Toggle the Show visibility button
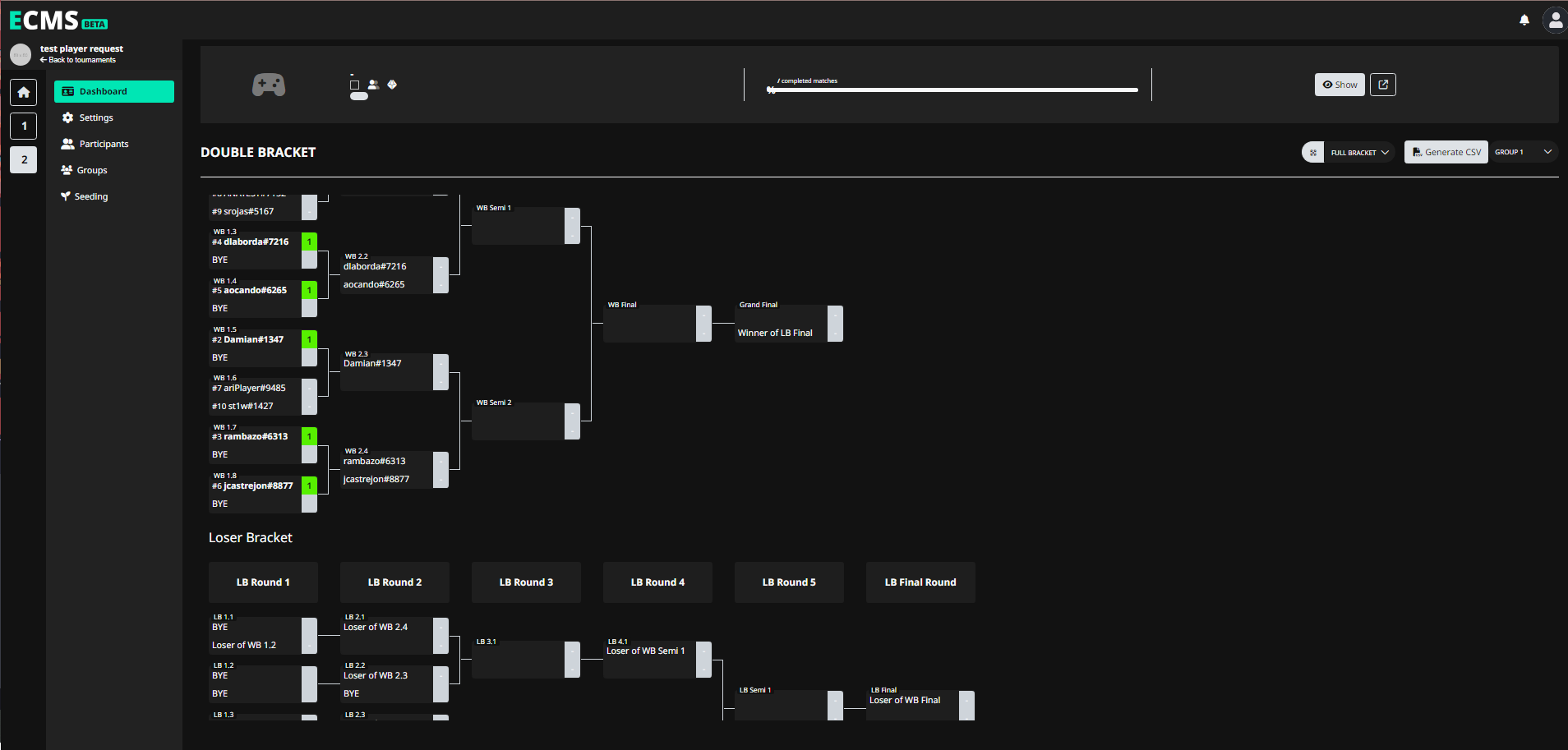 pos(1340,85)
